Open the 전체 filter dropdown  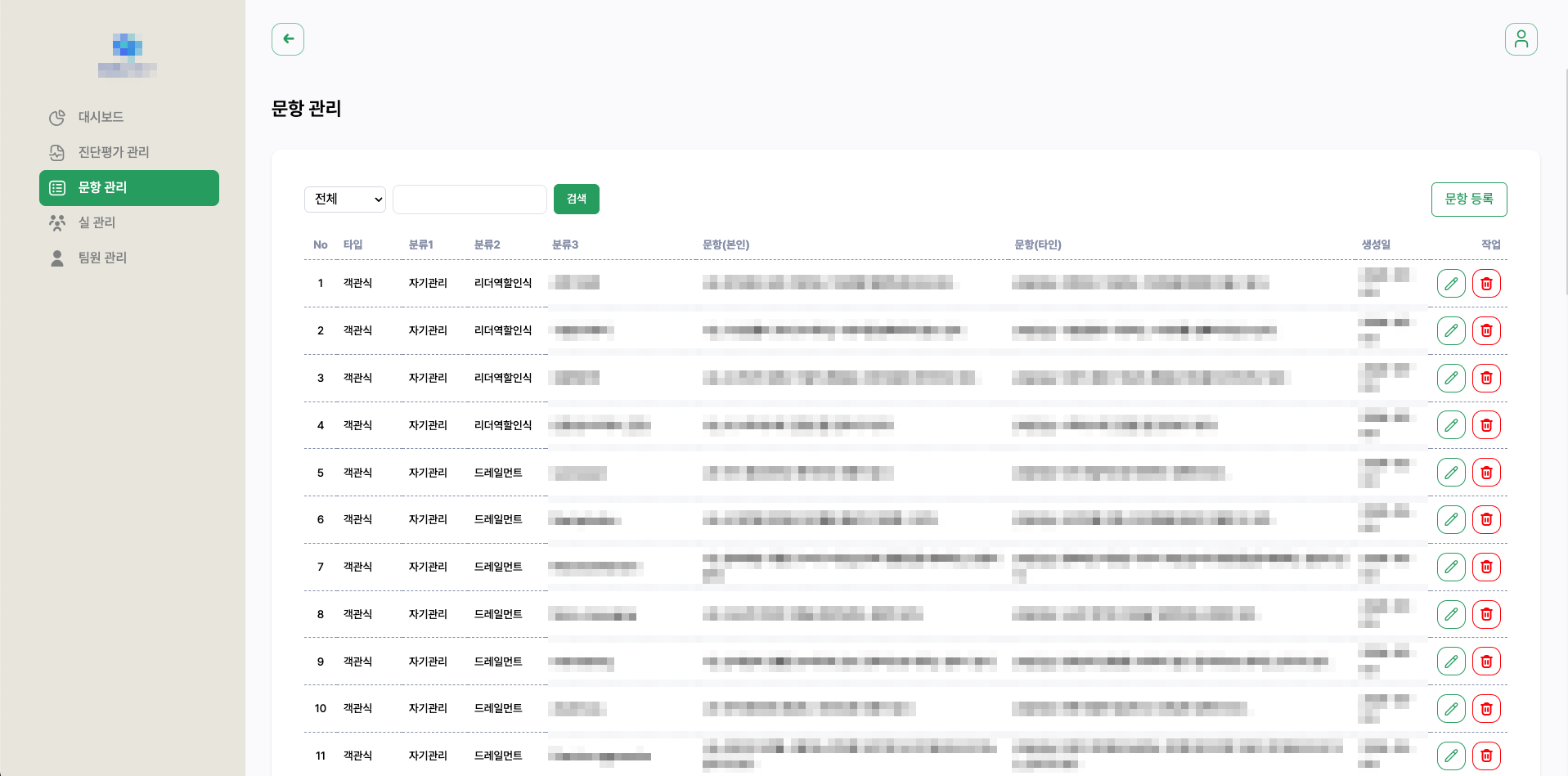pyautogui.click(x=345, y=200)
